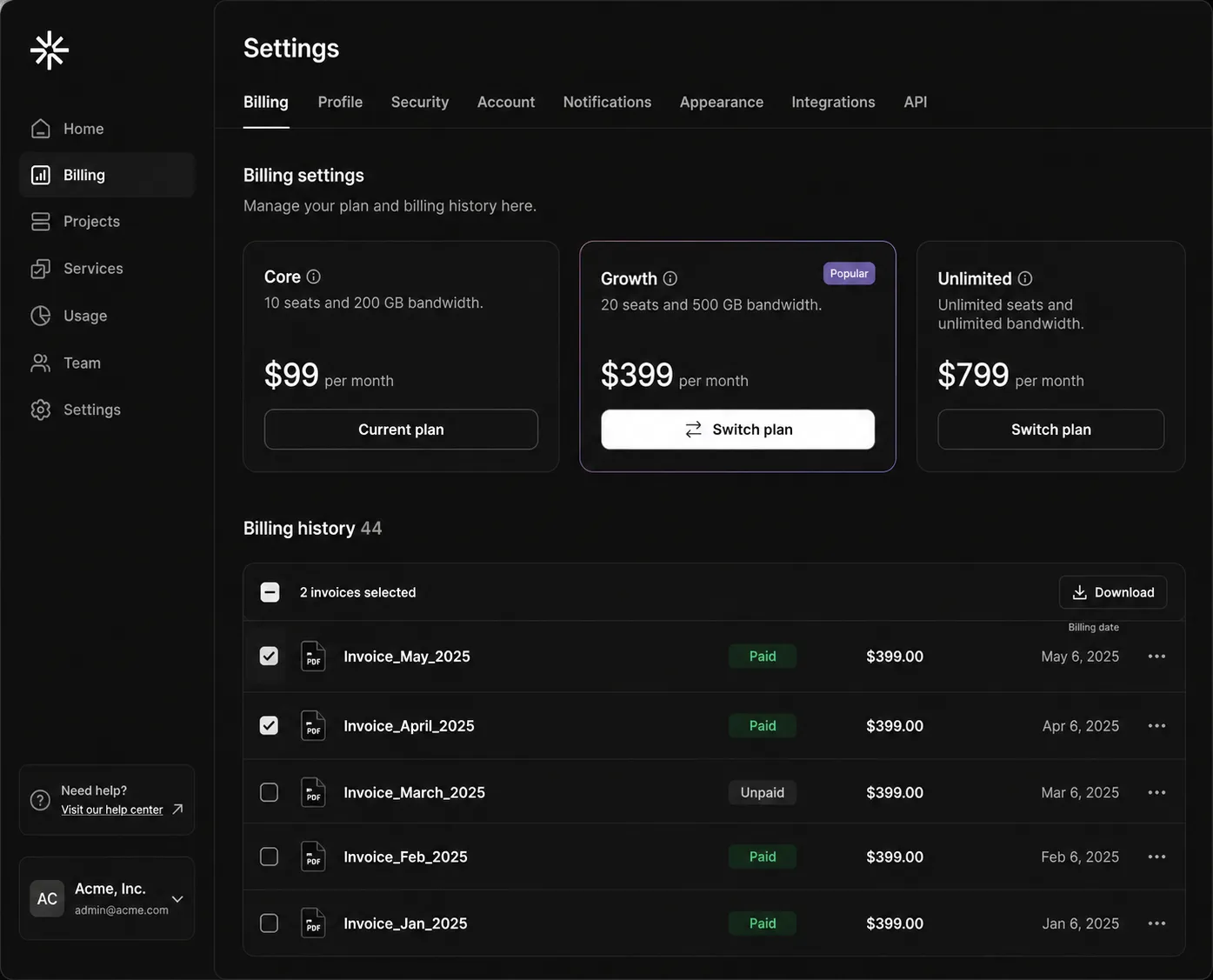Visit our help center link

click(112, 810)
